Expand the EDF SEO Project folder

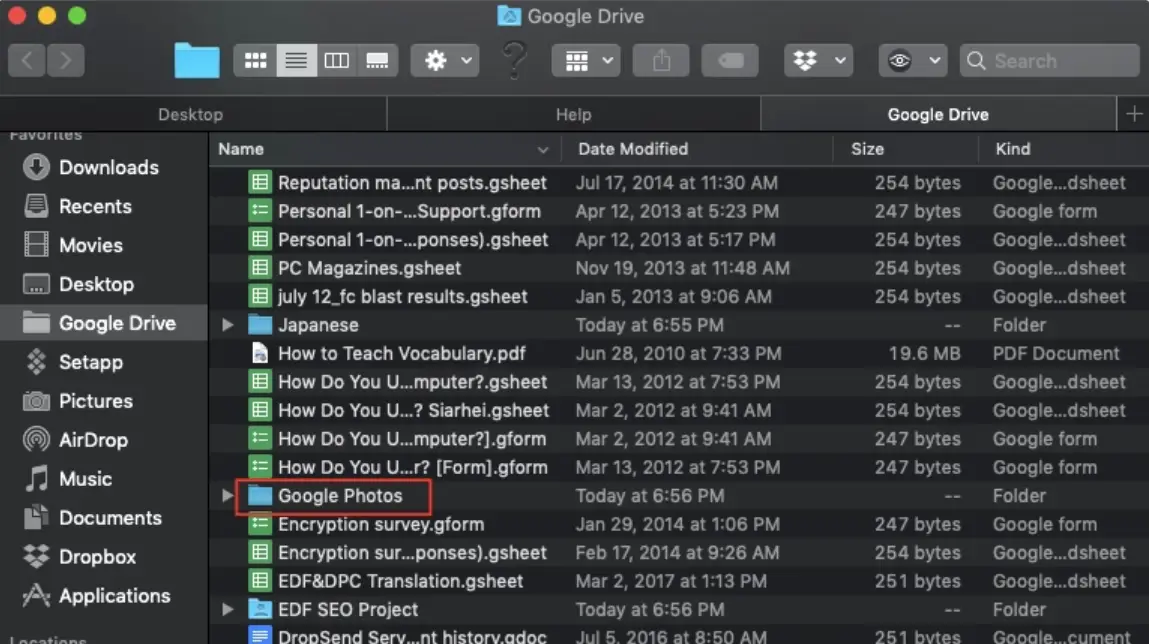pos(227,609)
